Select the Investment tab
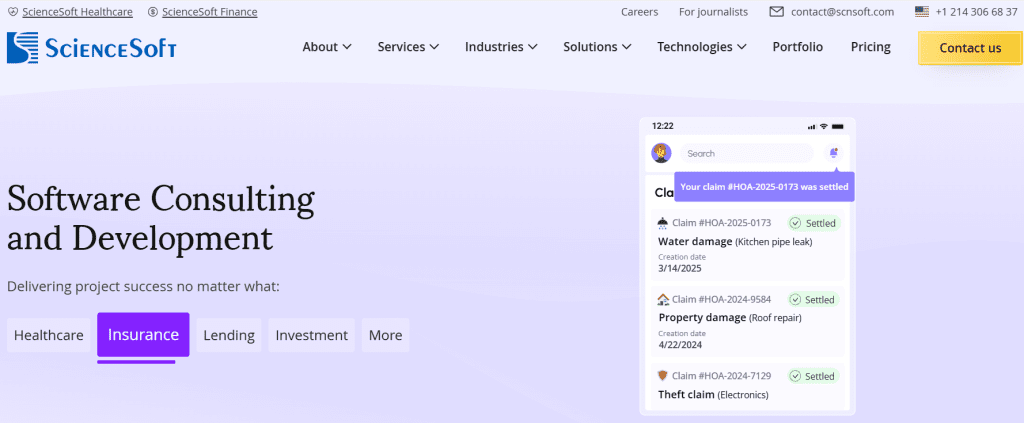The height and width of the screenshot is (423, 1024). tap(312, 336)
